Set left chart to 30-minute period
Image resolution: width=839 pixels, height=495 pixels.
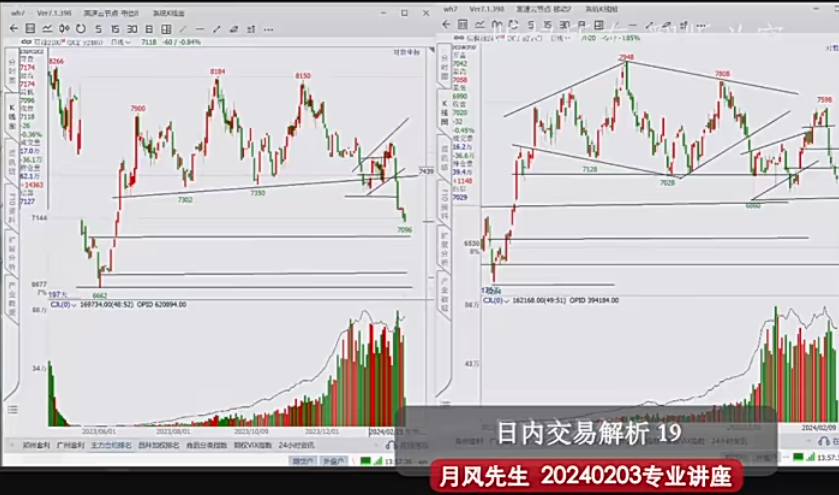click(x=132, y=29)
